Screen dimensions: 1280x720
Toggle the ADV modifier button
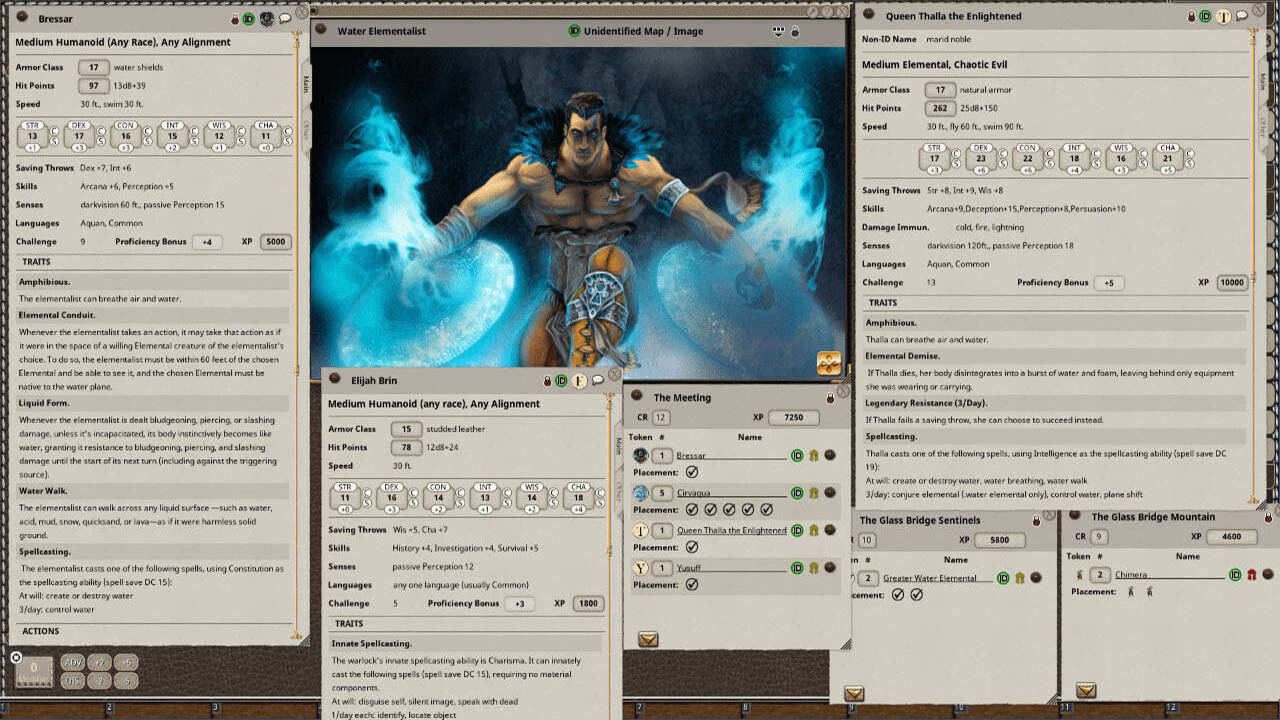point(73,662)
